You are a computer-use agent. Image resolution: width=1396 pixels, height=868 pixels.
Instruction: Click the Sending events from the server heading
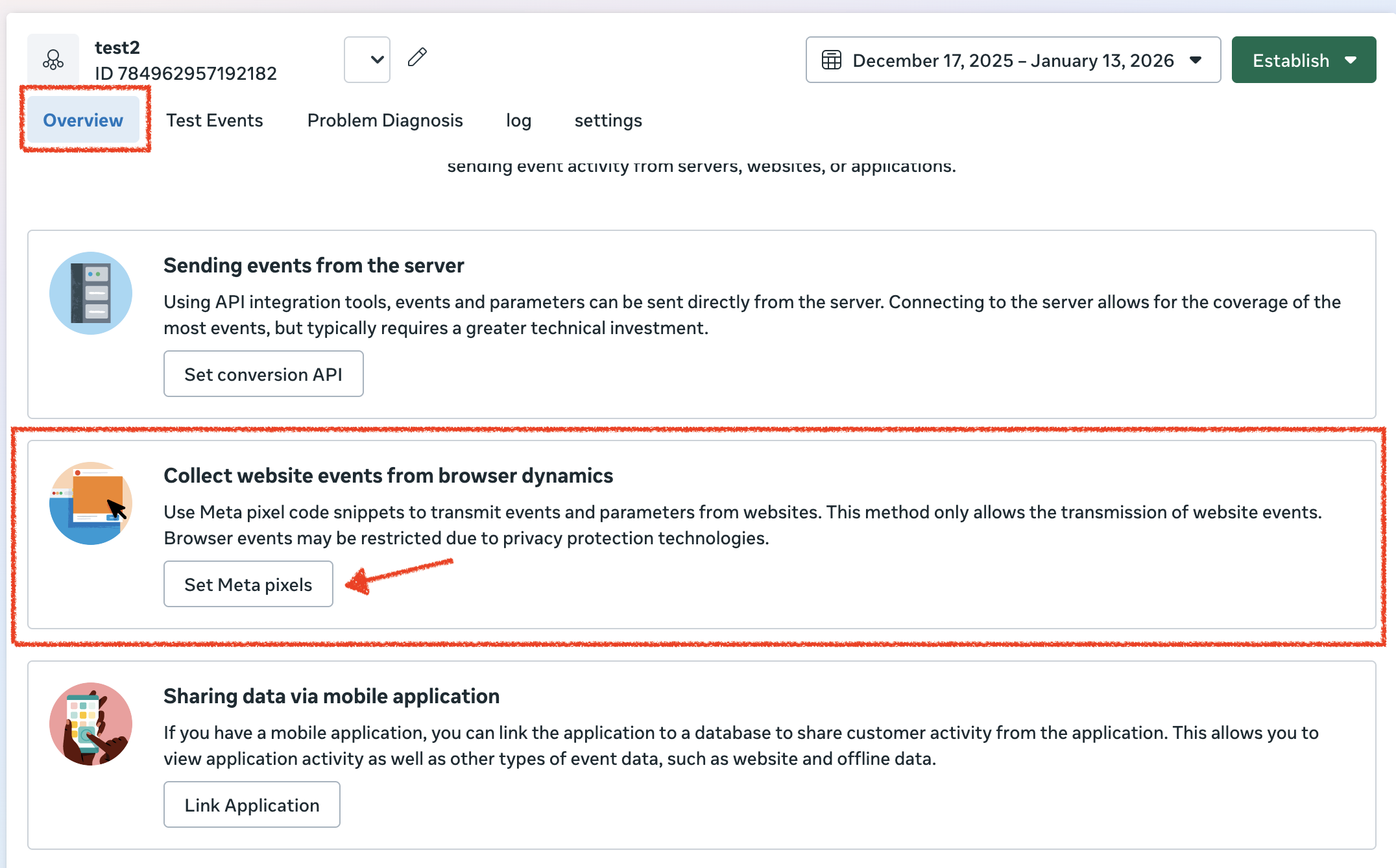tap(313, 265)
